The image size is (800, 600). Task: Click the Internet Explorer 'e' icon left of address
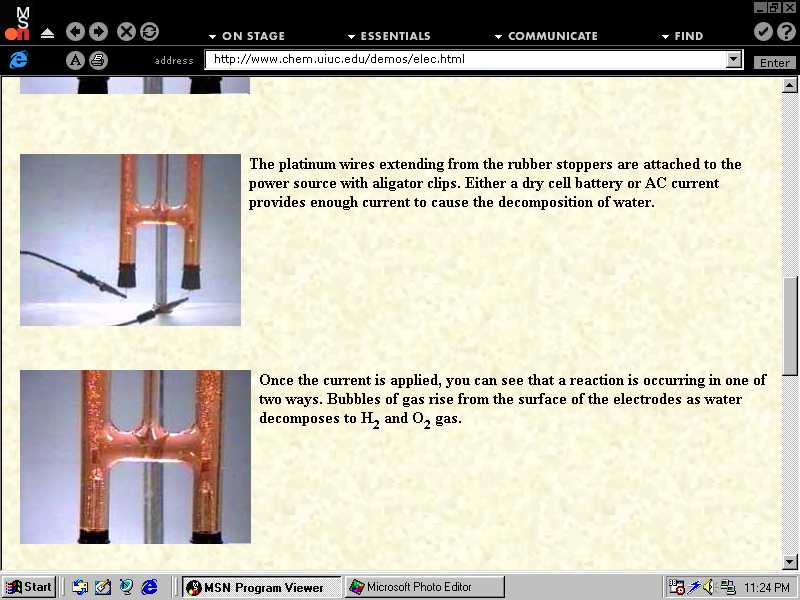[17, 60]
